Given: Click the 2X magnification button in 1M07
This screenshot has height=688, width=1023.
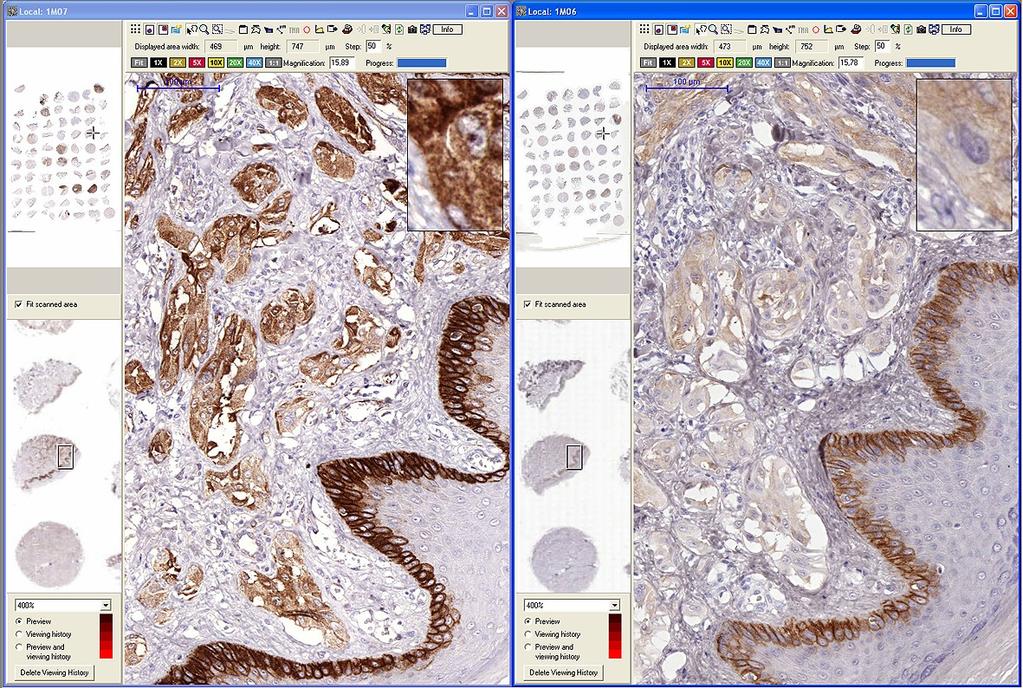Looking at the screenshot, I should point(177,63).
